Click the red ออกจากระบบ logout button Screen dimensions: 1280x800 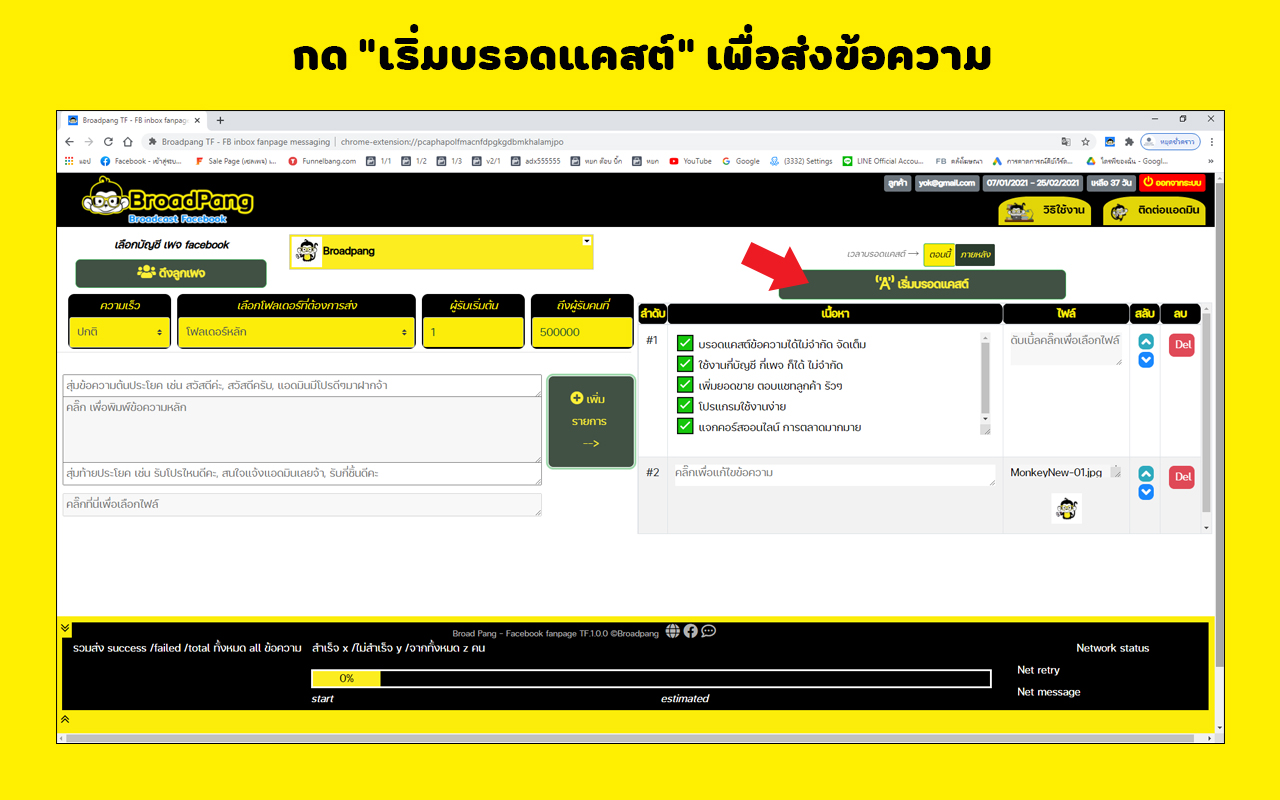(1173, 183)
